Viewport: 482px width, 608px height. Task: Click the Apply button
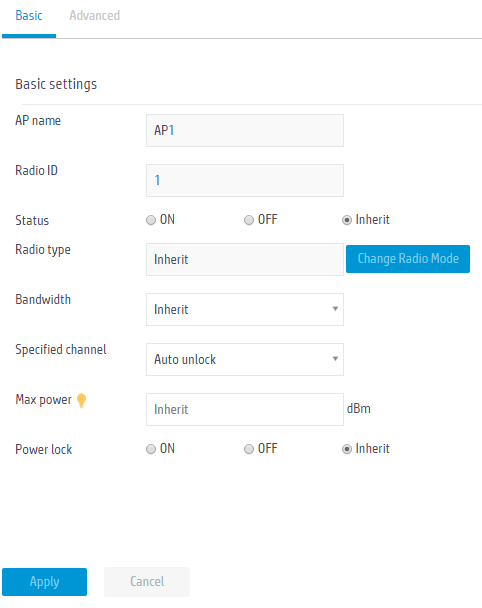45,582
